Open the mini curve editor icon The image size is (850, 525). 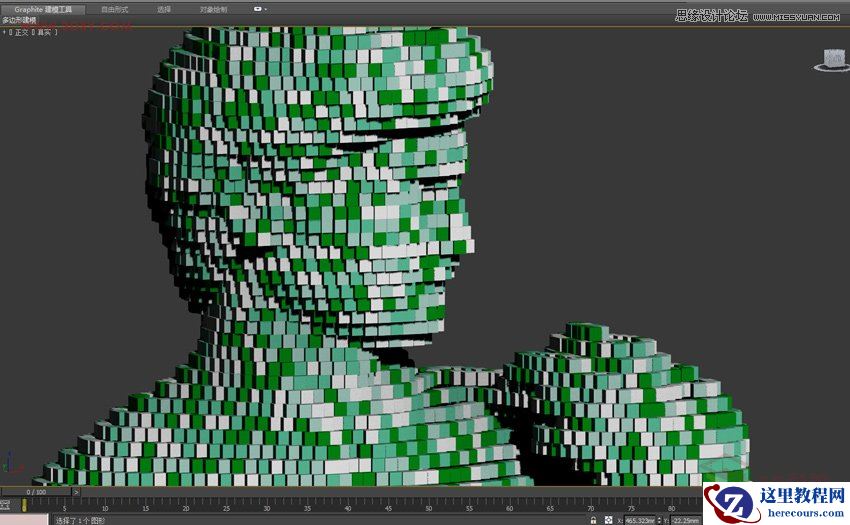[5, 505]
